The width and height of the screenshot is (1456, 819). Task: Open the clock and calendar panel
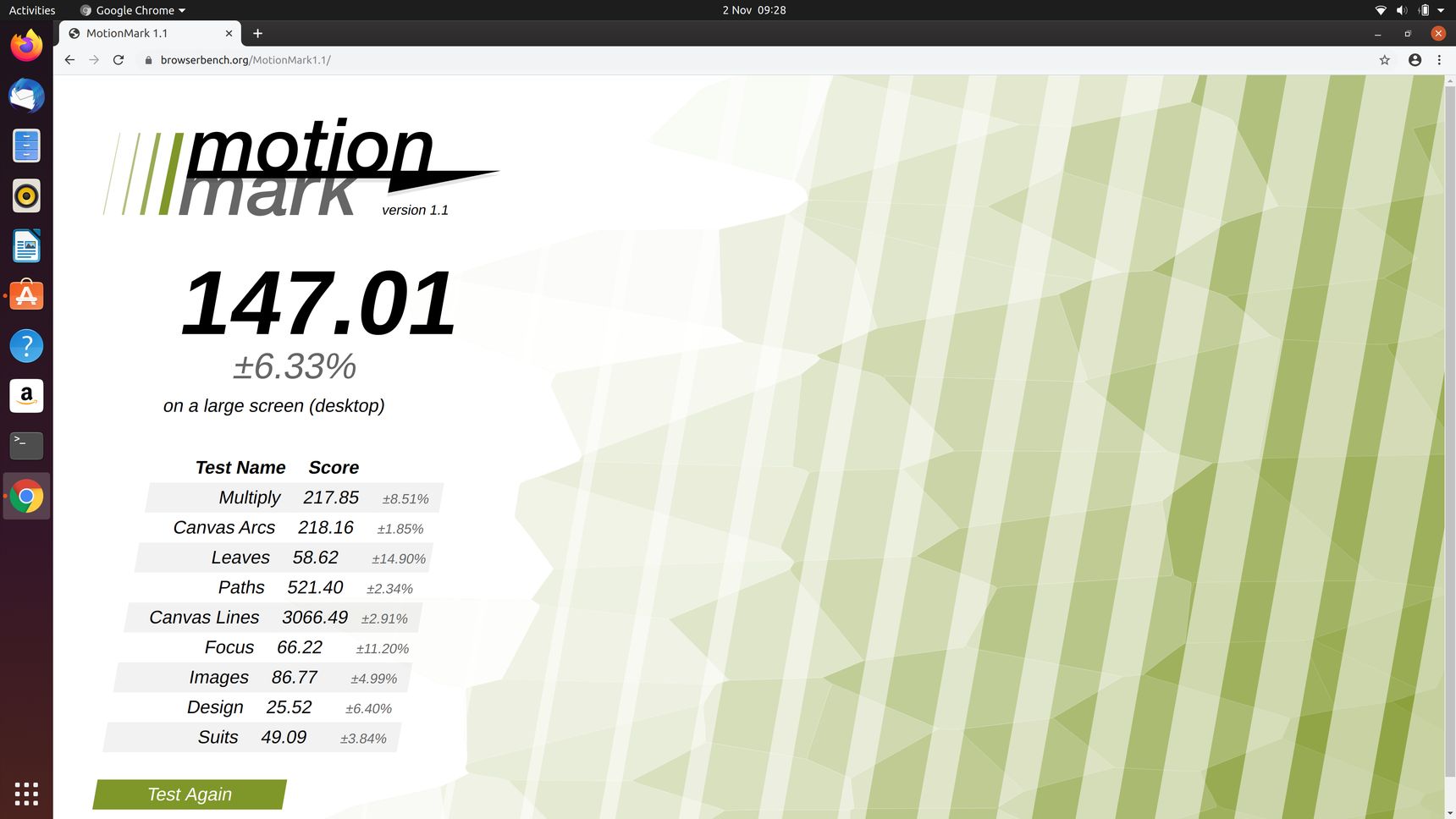(x=754, y=10)
